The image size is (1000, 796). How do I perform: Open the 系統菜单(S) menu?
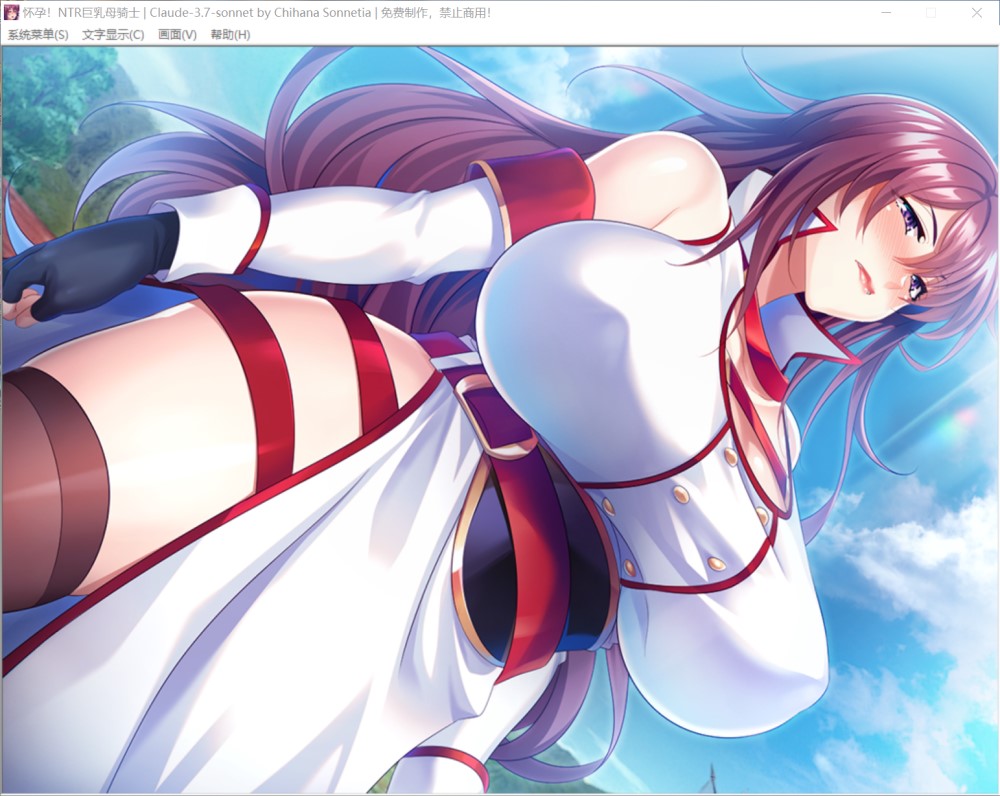[38, 34]
